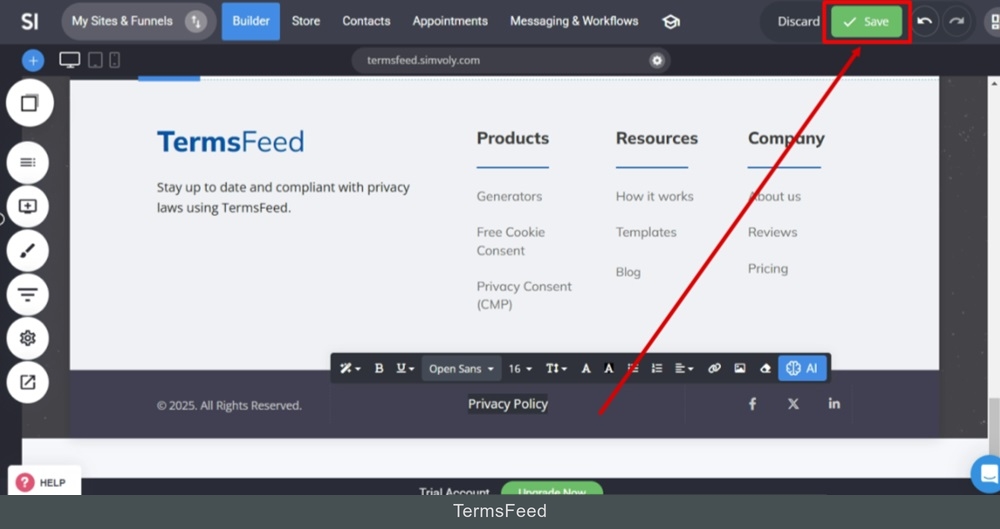
Task: Open the X social icon
Action: click(x=793, y=404)
